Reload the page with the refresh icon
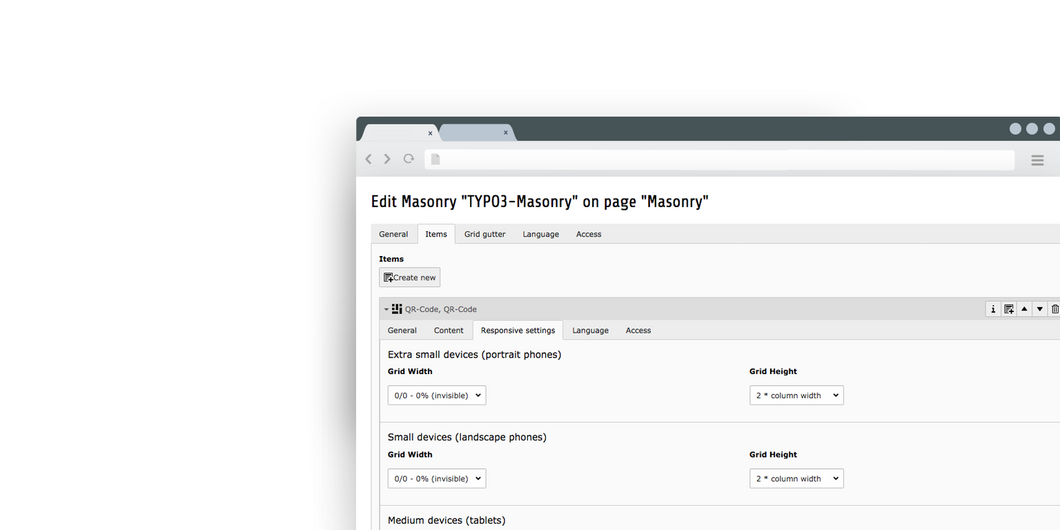The width and height of the screenshot is (1060, 530). 409,159
